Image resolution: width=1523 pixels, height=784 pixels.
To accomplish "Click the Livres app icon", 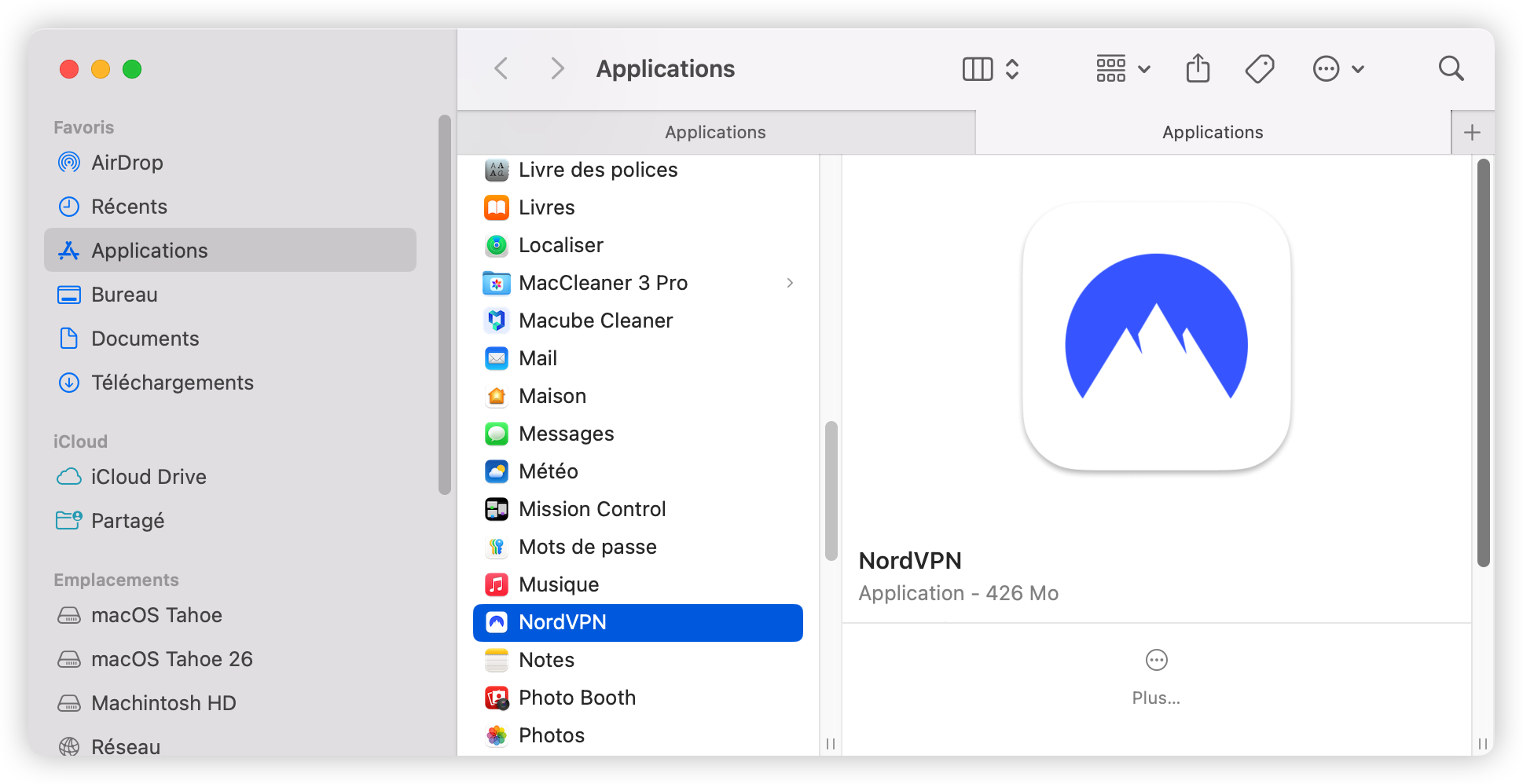I will click(x=497, y=207).
